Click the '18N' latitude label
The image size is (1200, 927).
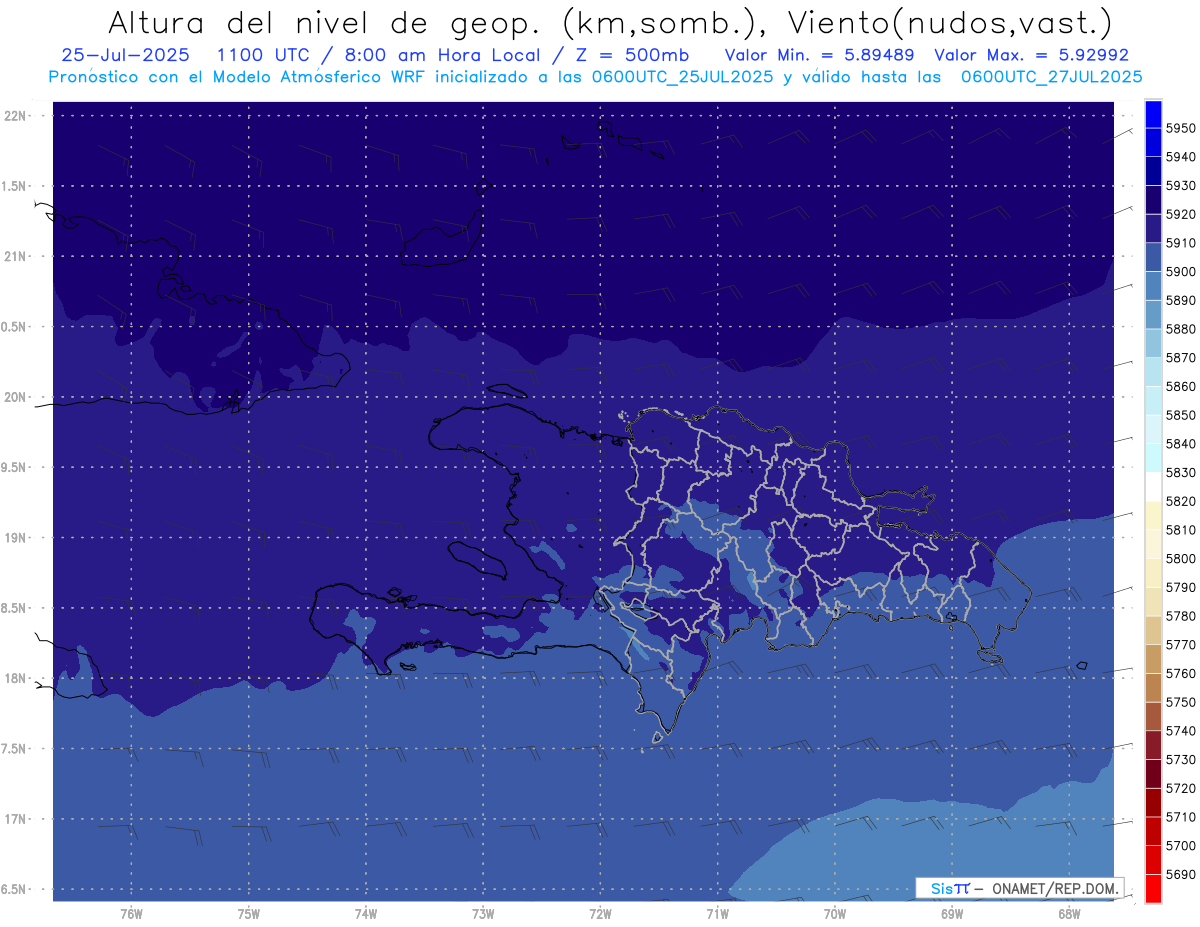pyautogui.click(x=16, y=678)
